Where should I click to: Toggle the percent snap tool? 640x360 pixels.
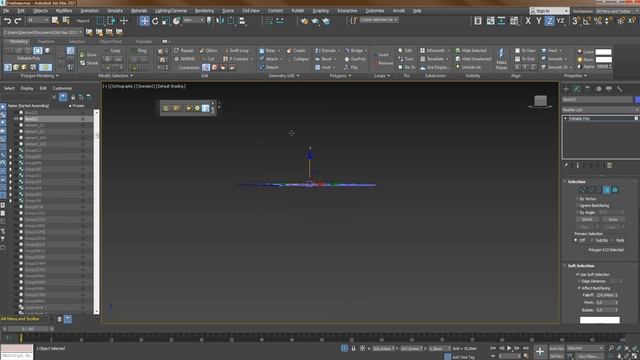tap(598, 21)
